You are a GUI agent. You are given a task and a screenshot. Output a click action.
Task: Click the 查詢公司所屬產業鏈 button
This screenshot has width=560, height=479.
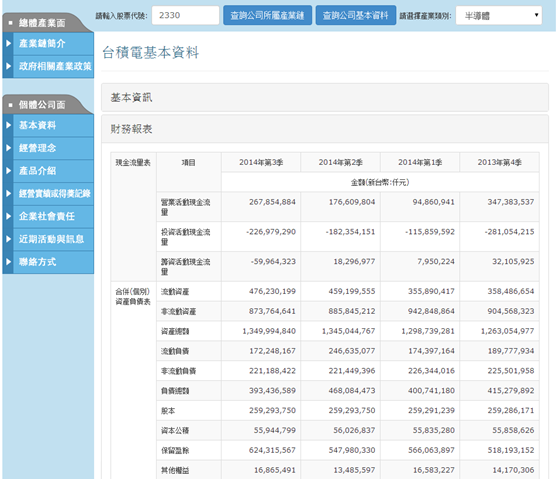pyautogui.click(x=267, y=15)
